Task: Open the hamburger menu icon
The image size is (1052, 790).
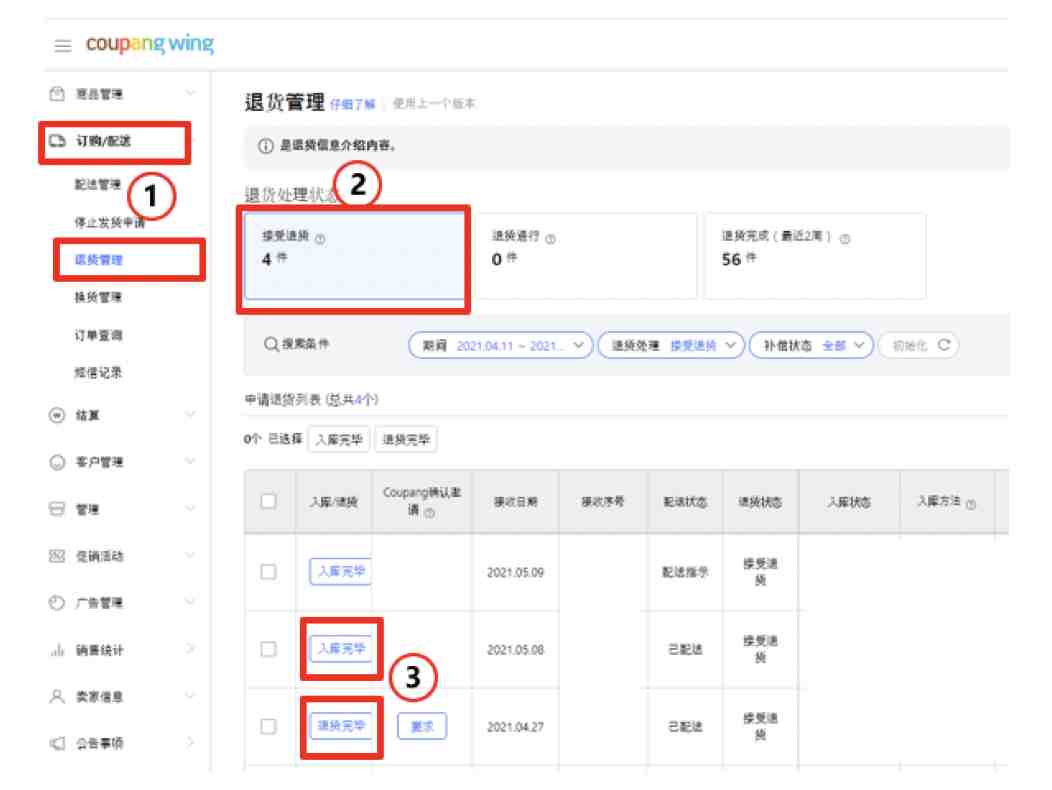Action: coord(63,46)
